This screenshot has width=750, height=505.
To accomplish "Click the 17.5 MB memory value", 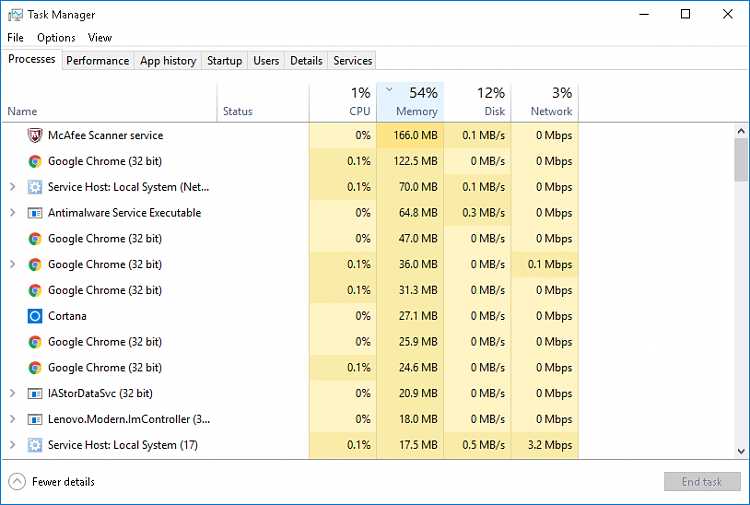I will [x=418, y=445].
